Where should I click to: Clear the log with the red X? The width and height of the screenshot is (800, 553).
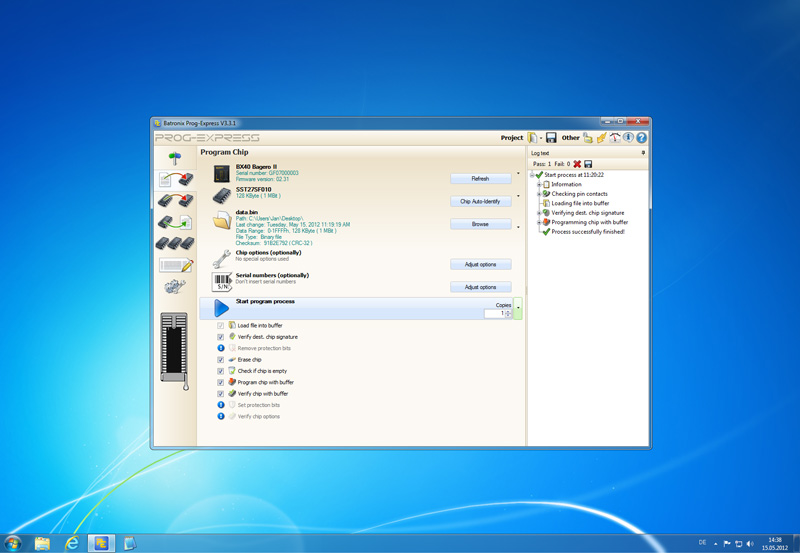point(577,164)
